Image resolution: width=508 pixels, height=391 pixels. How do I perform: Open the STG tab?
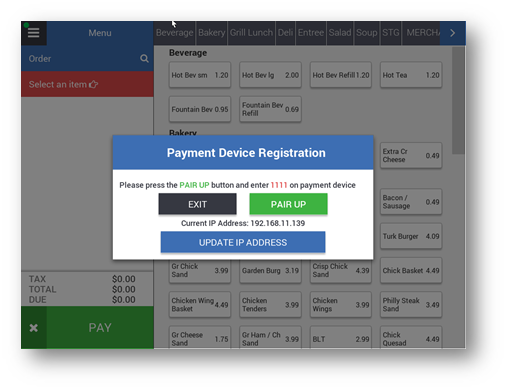[391, 33]
